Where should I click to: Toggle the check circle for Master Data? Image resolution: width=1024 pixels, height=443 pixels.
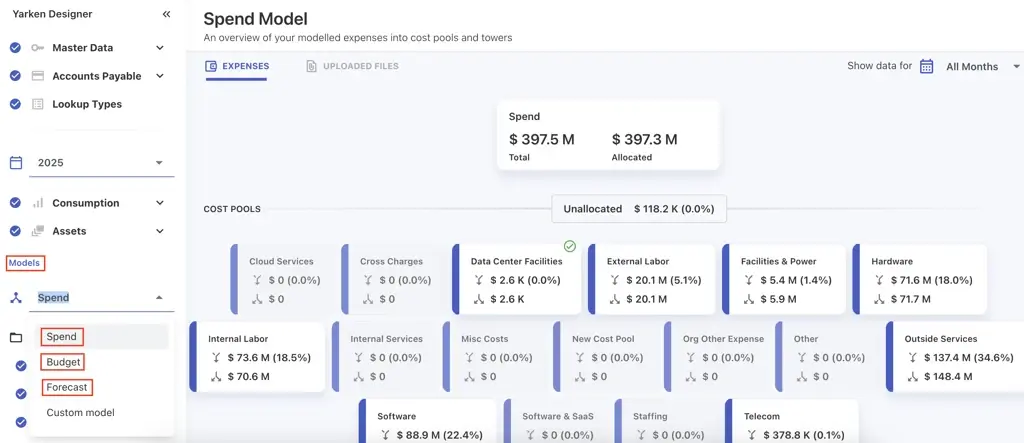15,48
